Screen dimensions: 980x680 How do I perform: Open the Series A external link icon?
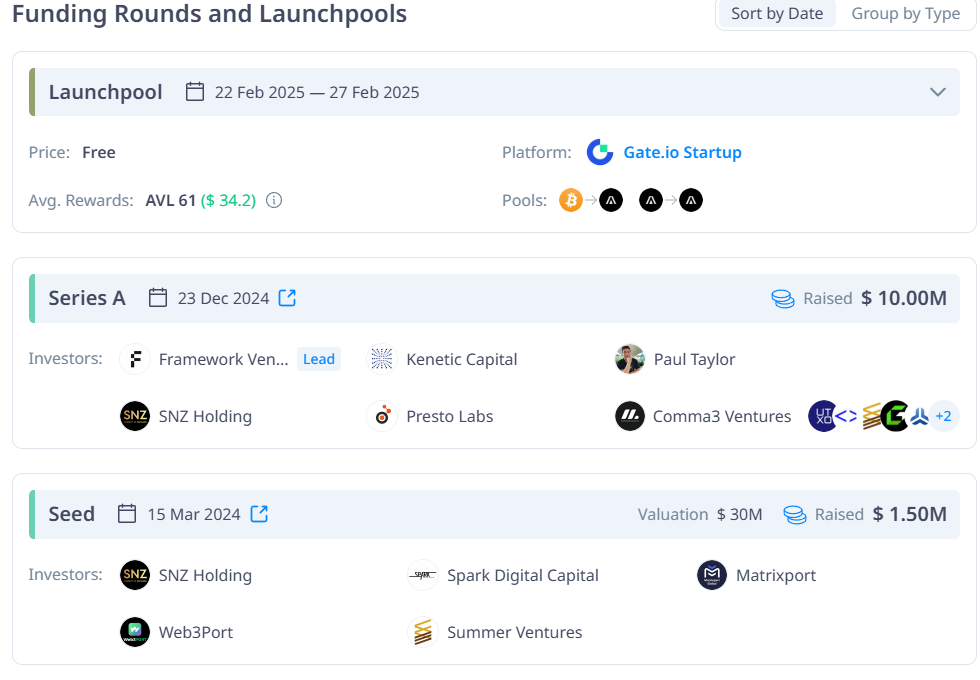click(287, 298)
